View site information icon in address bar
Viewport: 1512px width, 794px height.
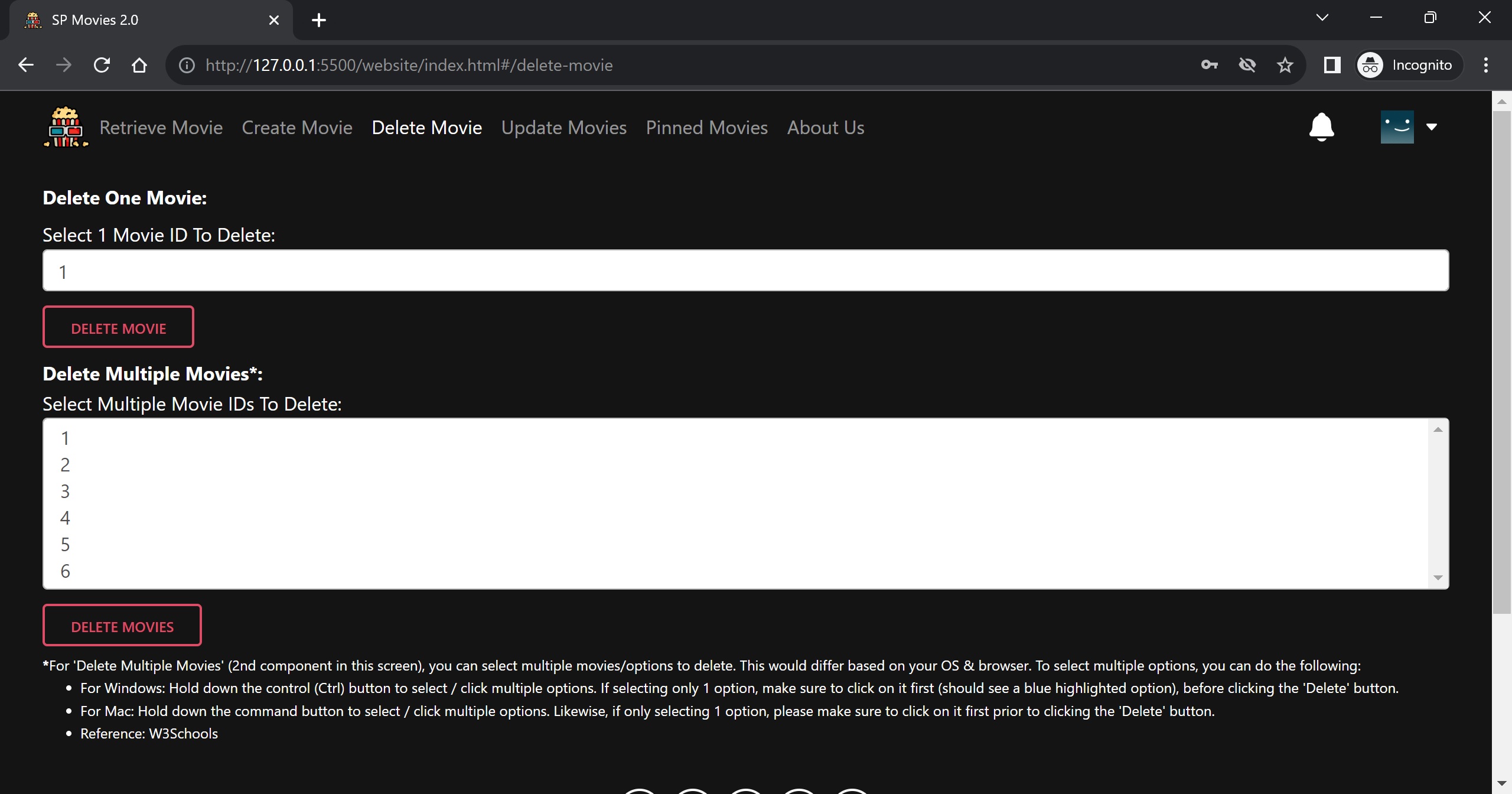tap(187, 65)
